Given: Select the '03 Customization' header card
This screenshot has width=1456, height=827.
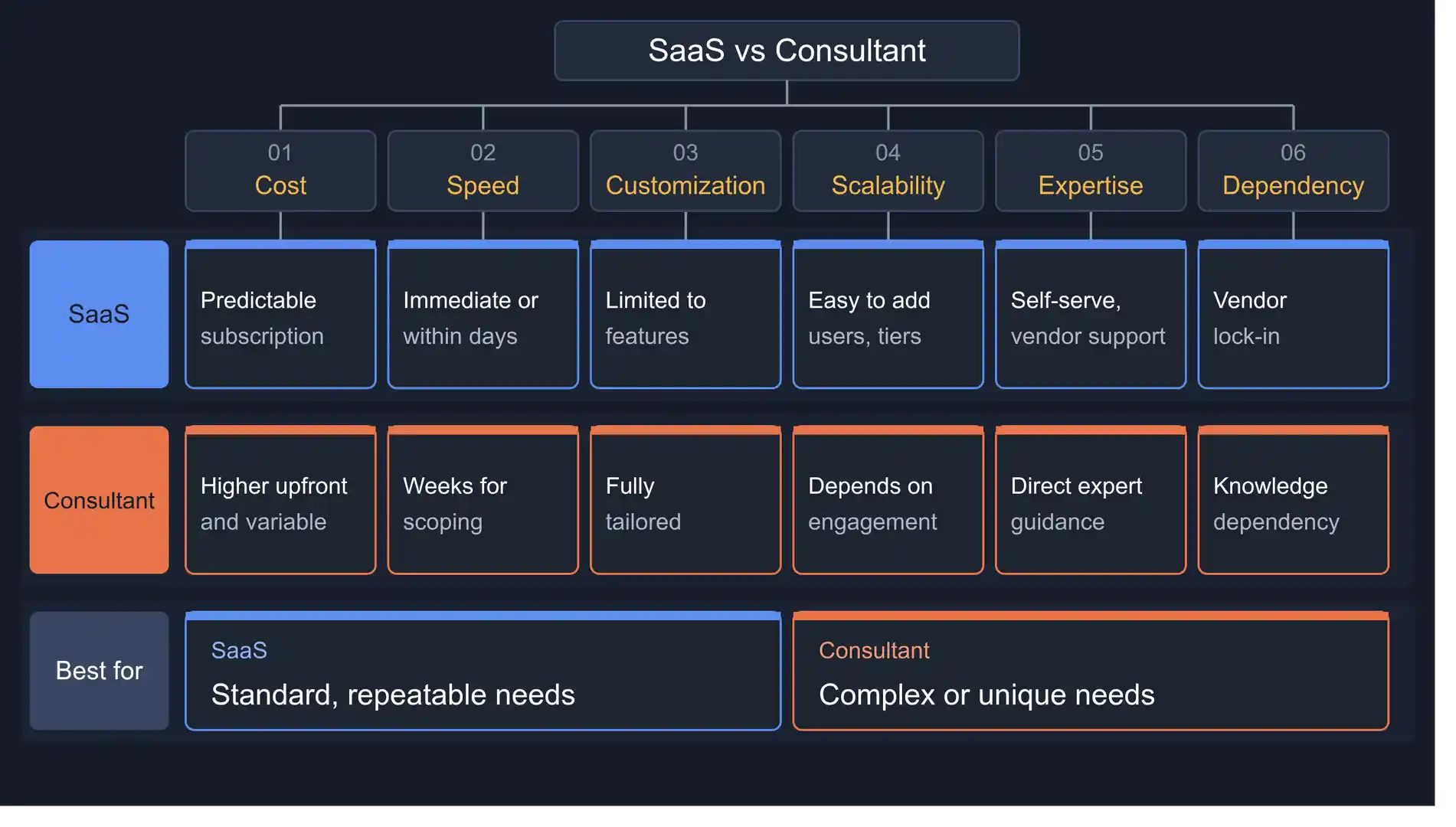Looking at the screenshot, I should (x=685, y=171).
